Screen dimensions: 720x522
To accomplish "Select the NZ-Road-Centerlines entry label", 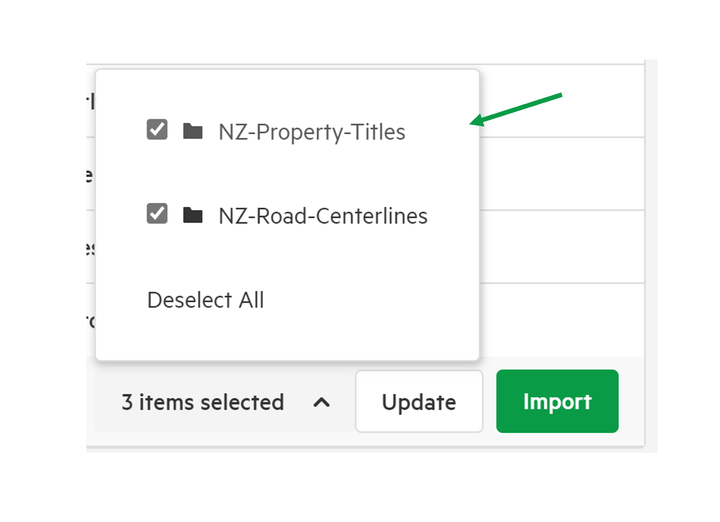I will point(323,216).
